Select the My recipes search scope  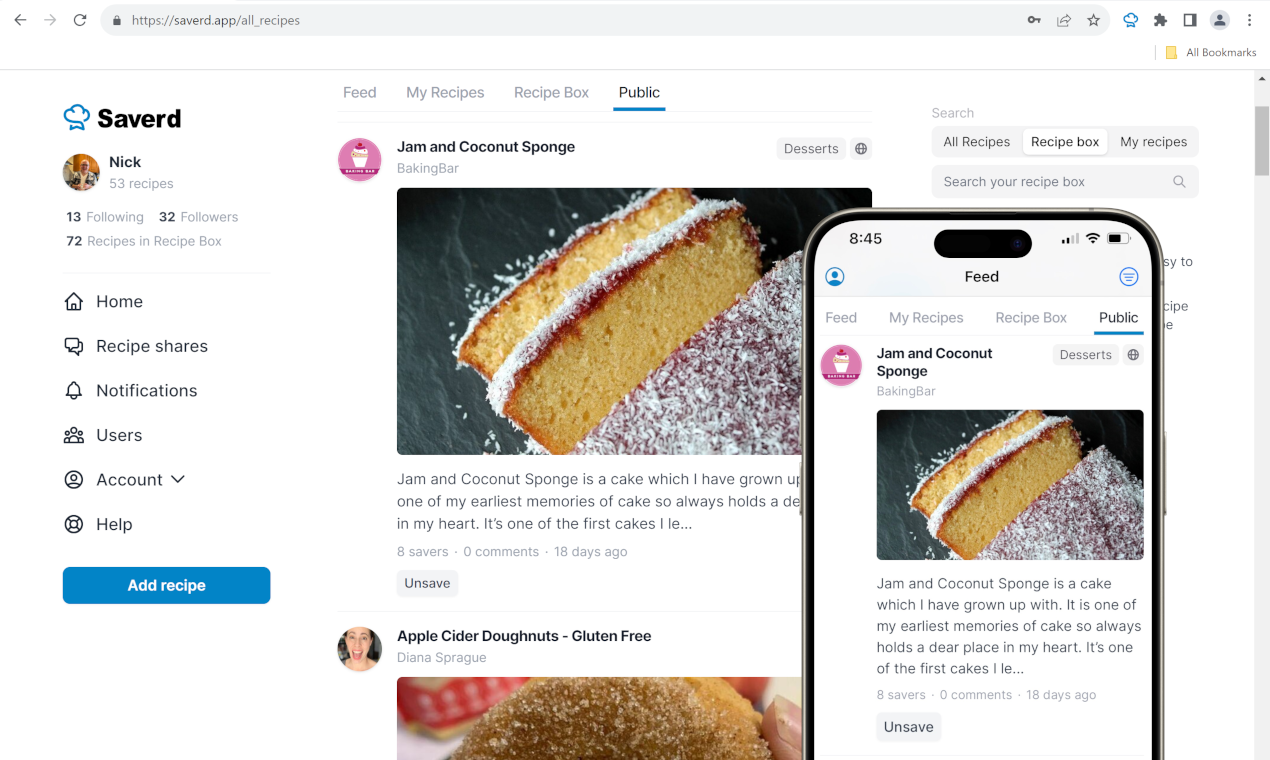[x=1154, y=142]
